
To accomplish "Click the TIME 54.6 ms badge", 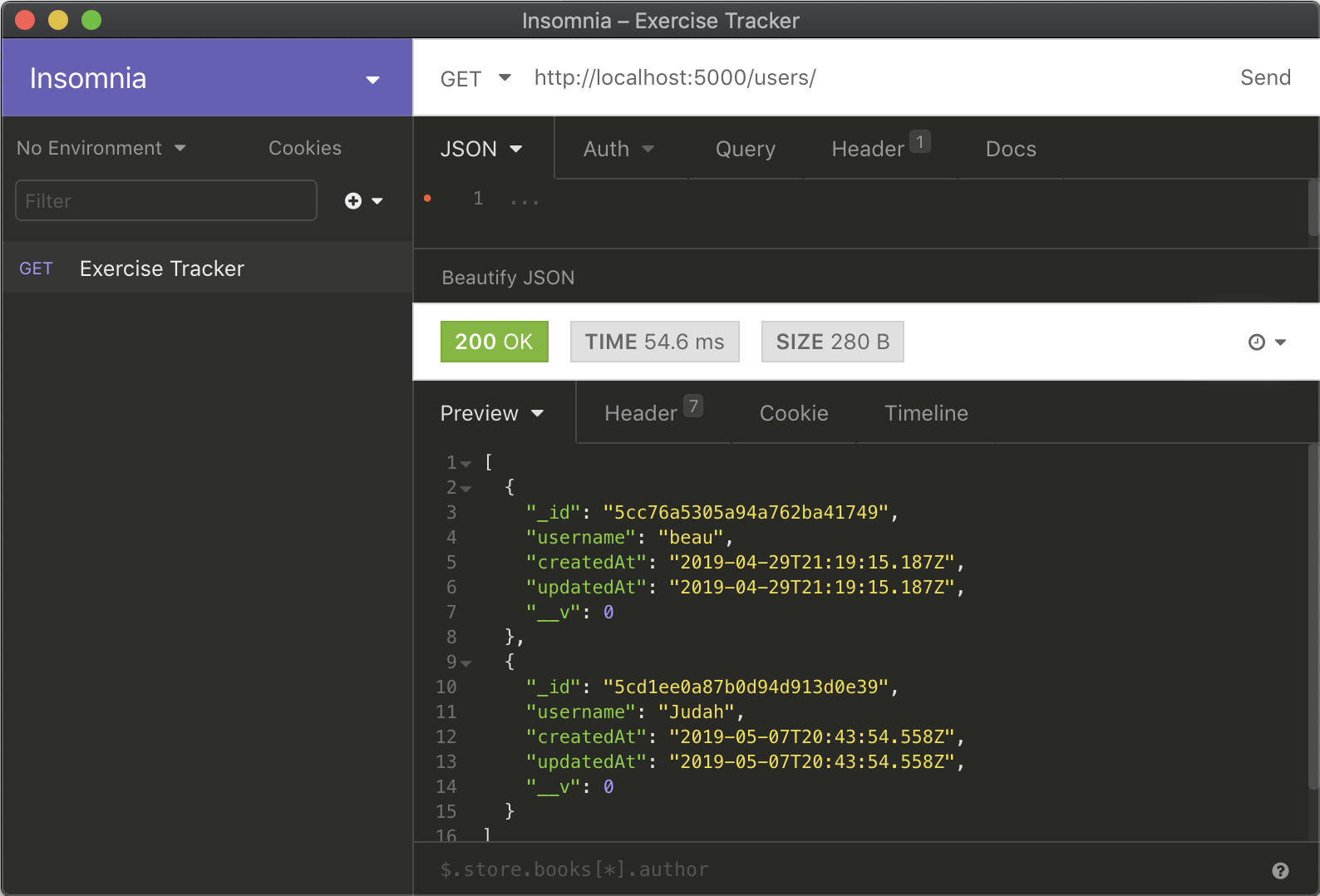I will point(654,342).
